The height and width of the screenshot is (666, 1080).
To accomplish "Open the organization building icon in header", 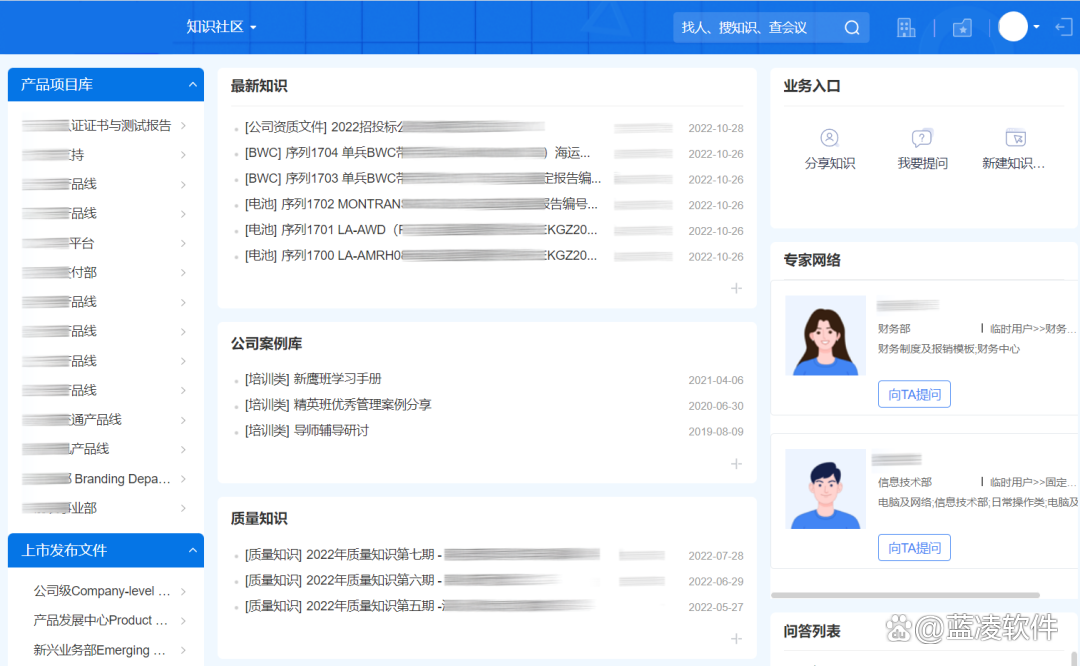I will tap(906, 28).
